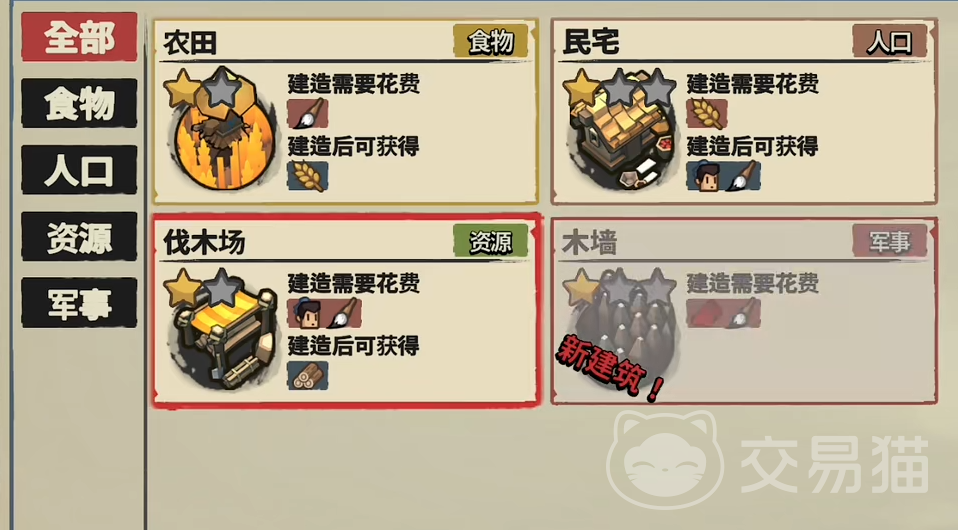Click the 军事 tag on 木墙 card
Screen dimensions: 958x530
click(890, 241)
